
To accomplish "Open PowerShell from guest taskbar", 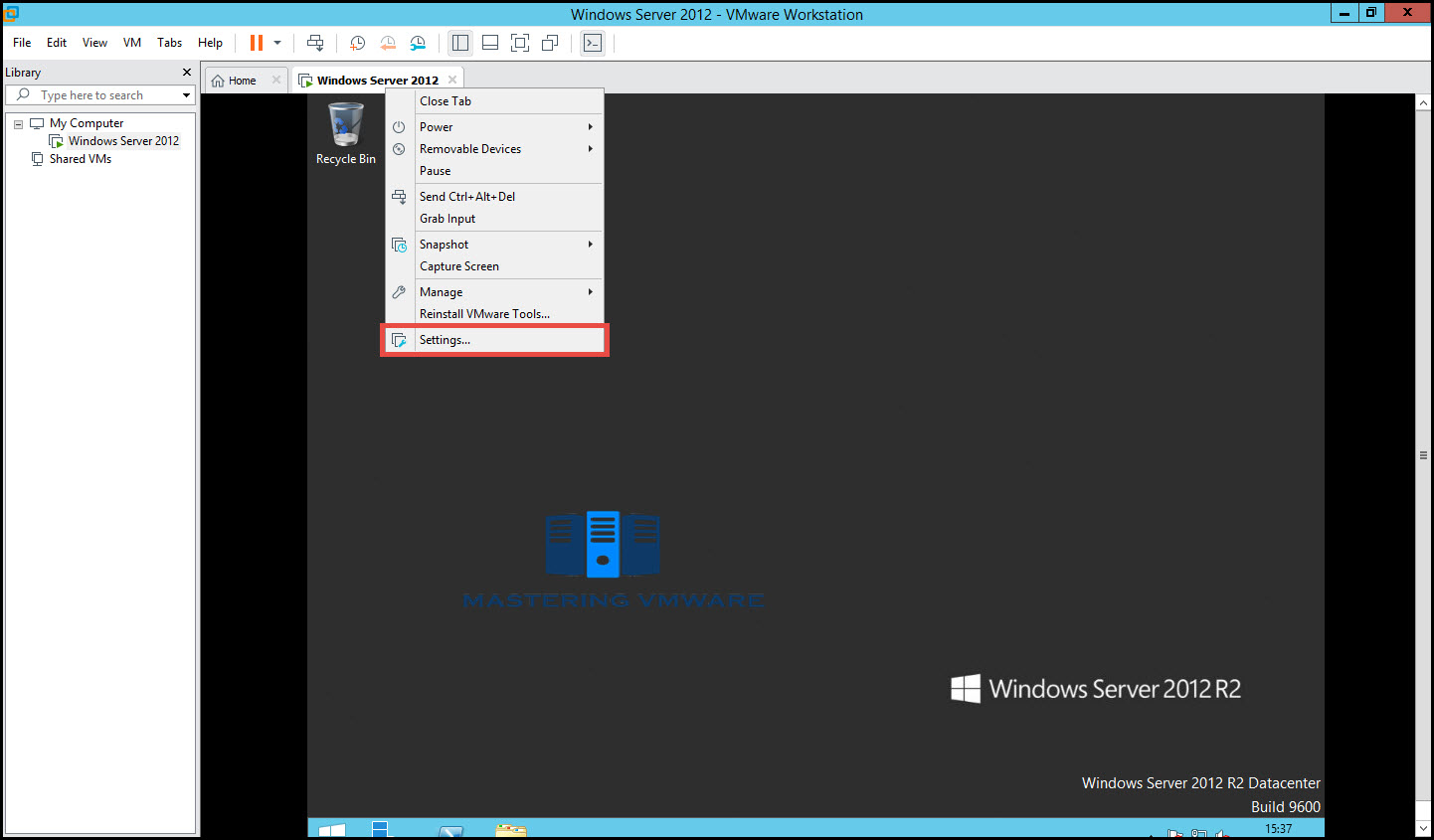I will coord(450,831).
